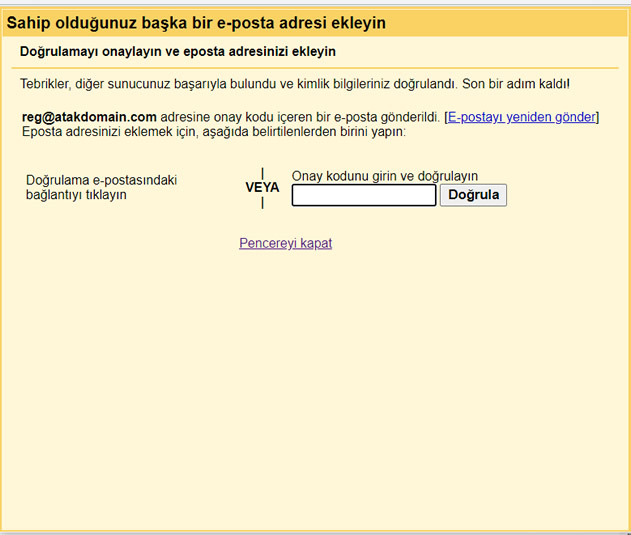Click the line Eposta adresinizi eklemek için
The width and height of the screenshot is (631, 535).
pyautogui.click(x=214, y=132)
